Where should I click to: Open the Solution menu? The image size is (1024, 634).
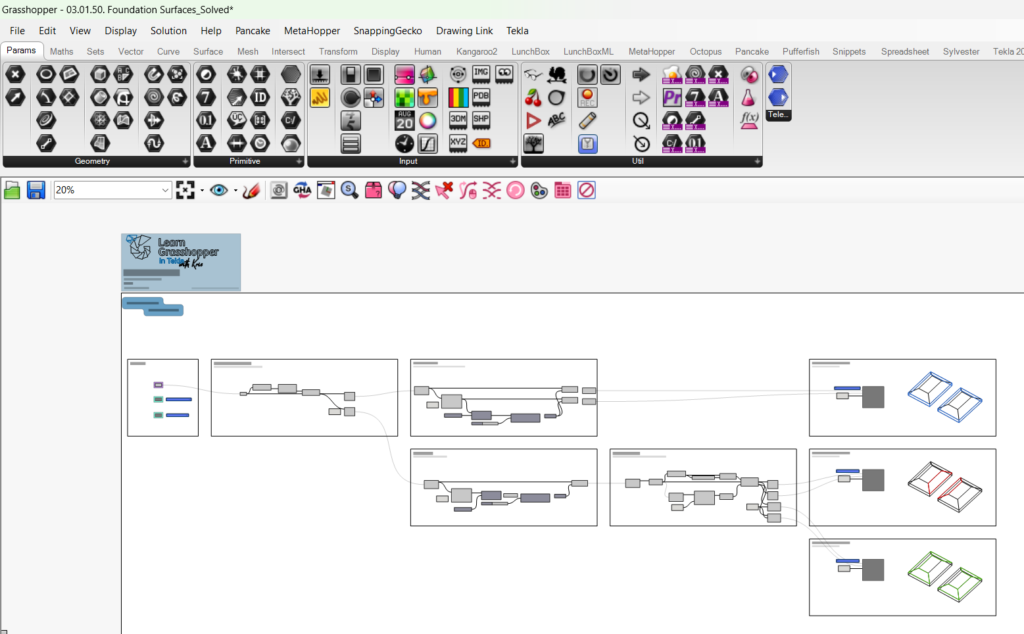click(x=168, y=31)
